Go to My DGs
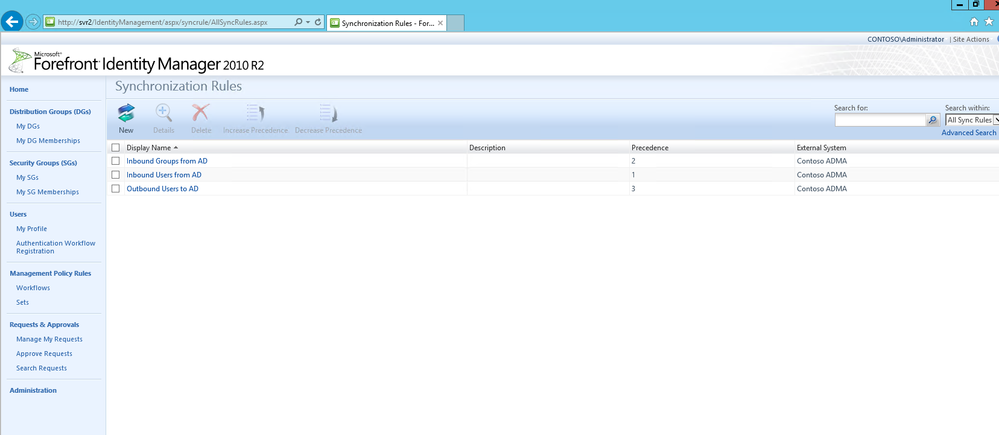 click(x=28, y=126)
